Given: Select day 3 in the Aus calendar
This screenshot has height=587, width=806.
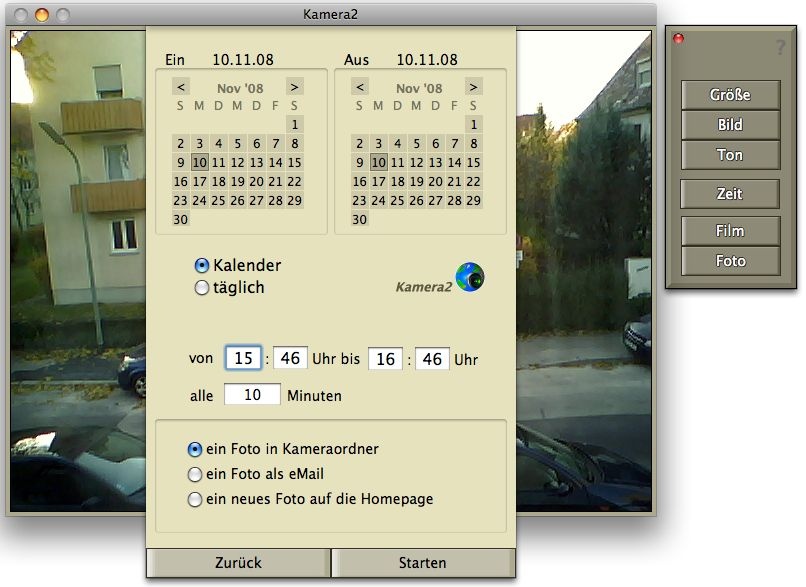Looking at the screenshot, I should click(x=378, y=143).
